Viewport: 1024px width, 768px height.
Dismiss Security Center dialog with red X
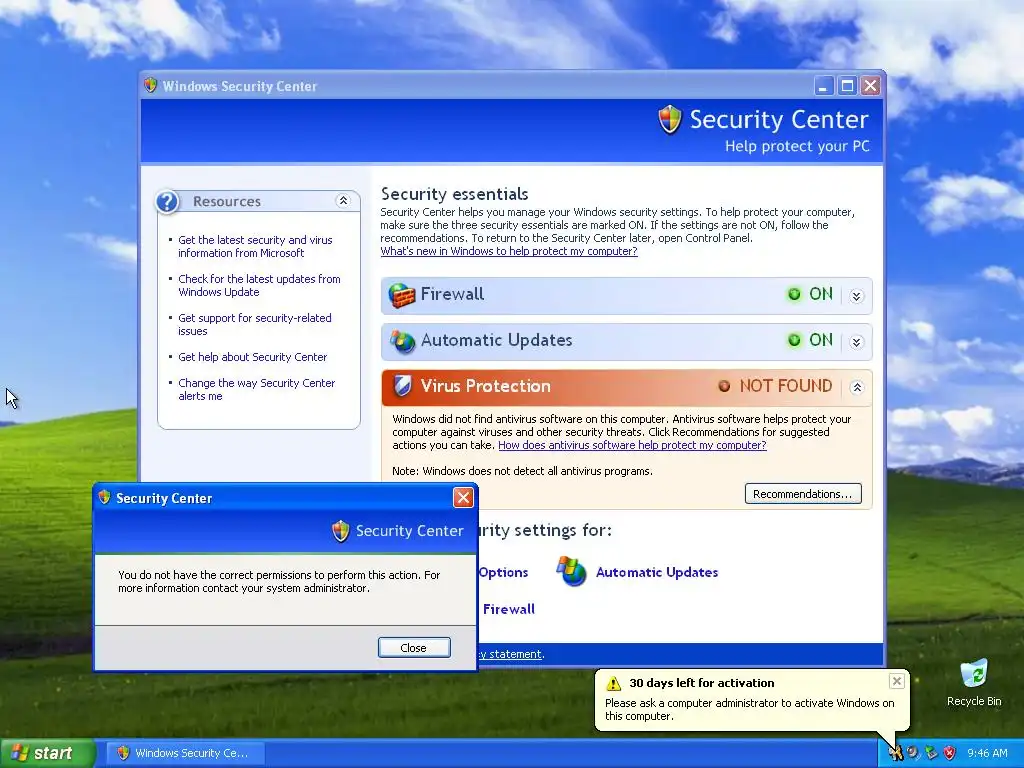[x=463, y=498]
